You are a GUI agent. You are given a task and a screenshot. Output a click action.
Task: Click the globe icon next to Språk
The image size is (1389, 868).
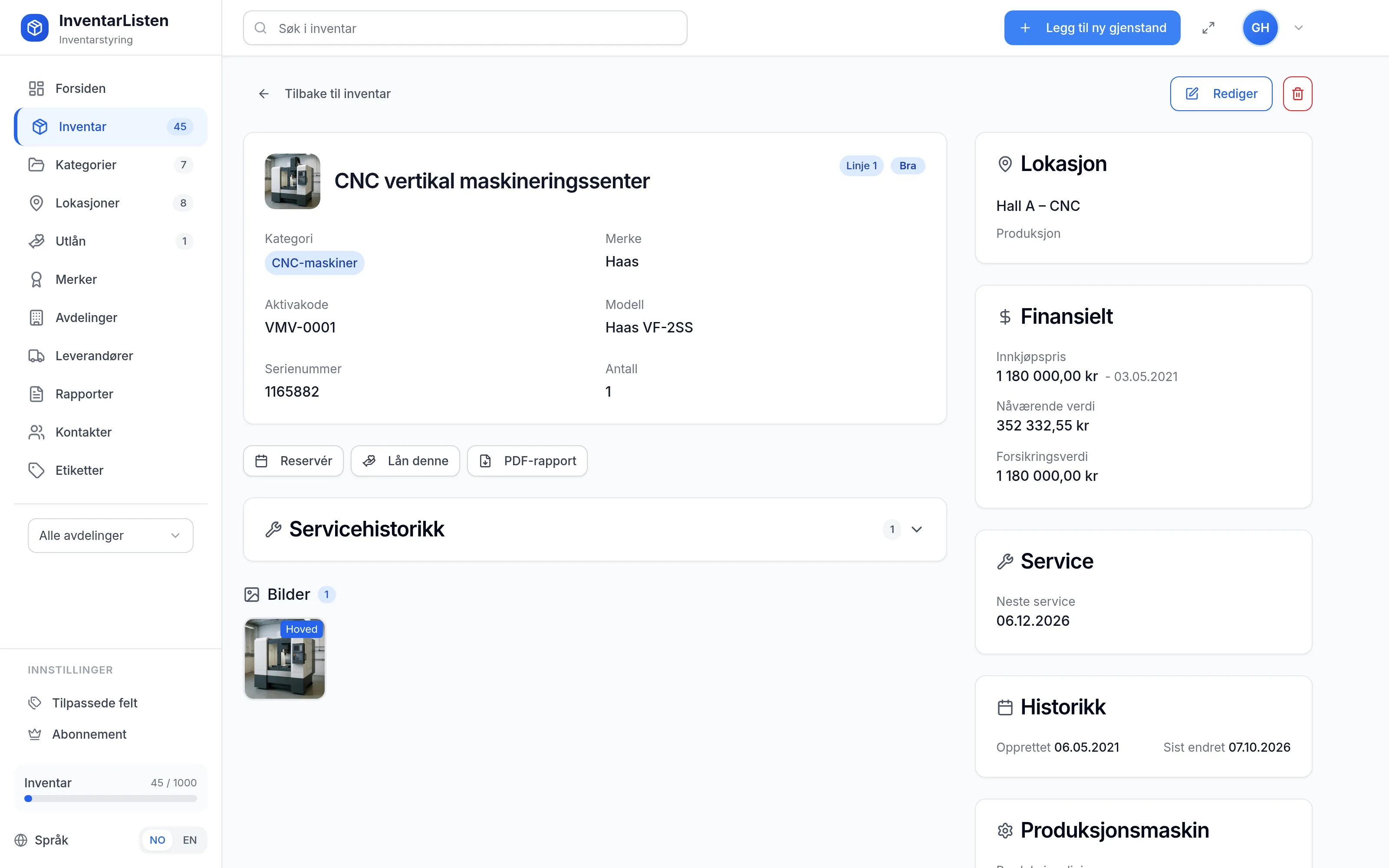click(x=21, y=840)
